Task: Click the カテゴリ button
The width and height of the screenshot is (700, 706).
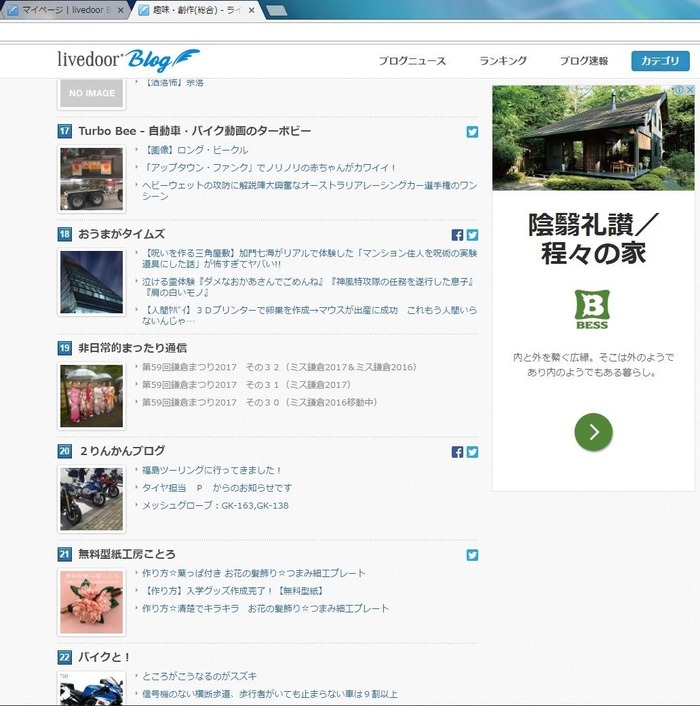Action: [x=660, y=61]
